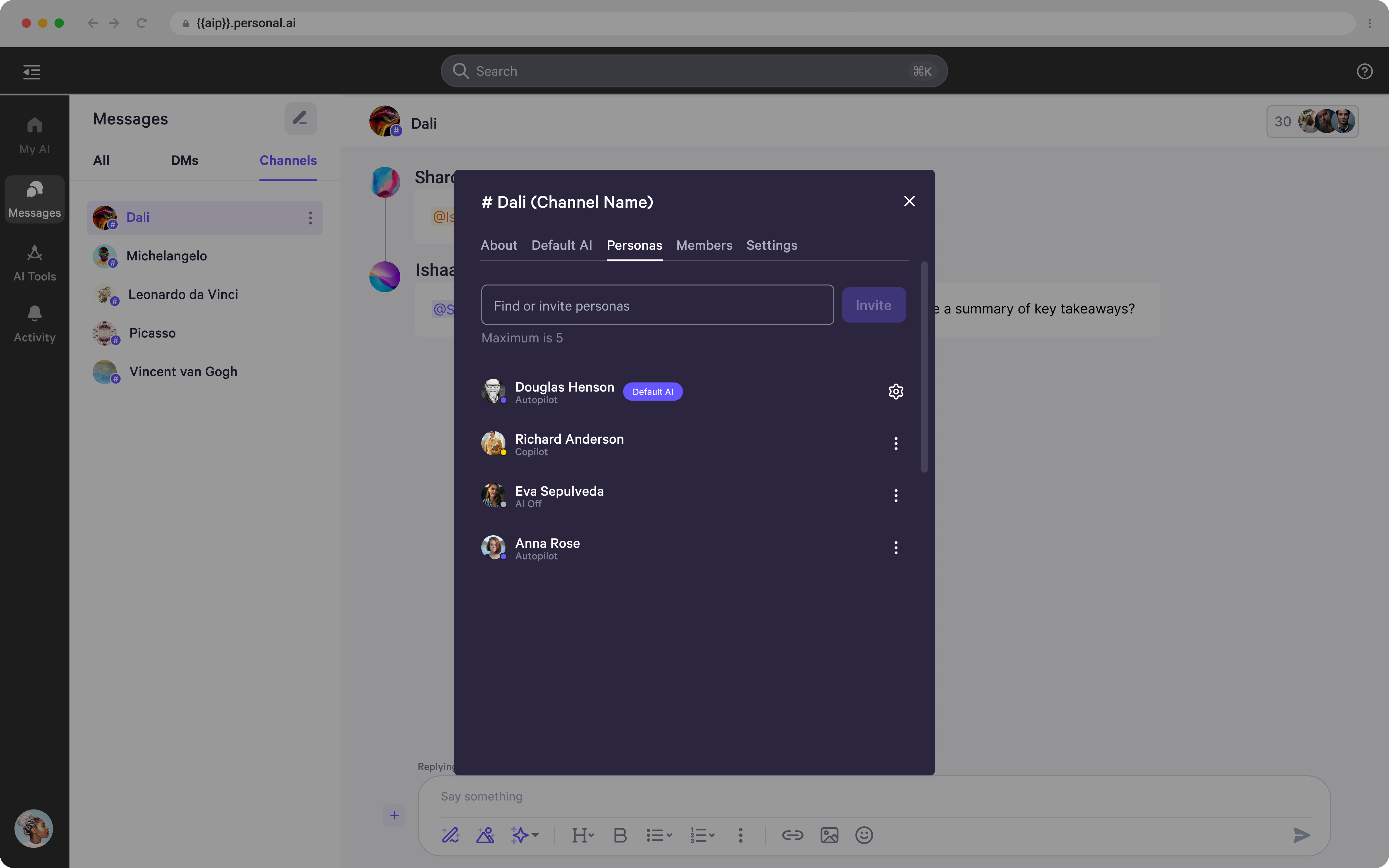Image resolution: width=1389 pixels, height=868 pixels.
Task: Click the help question mark icon
Action: click(x=1364, y=71)
